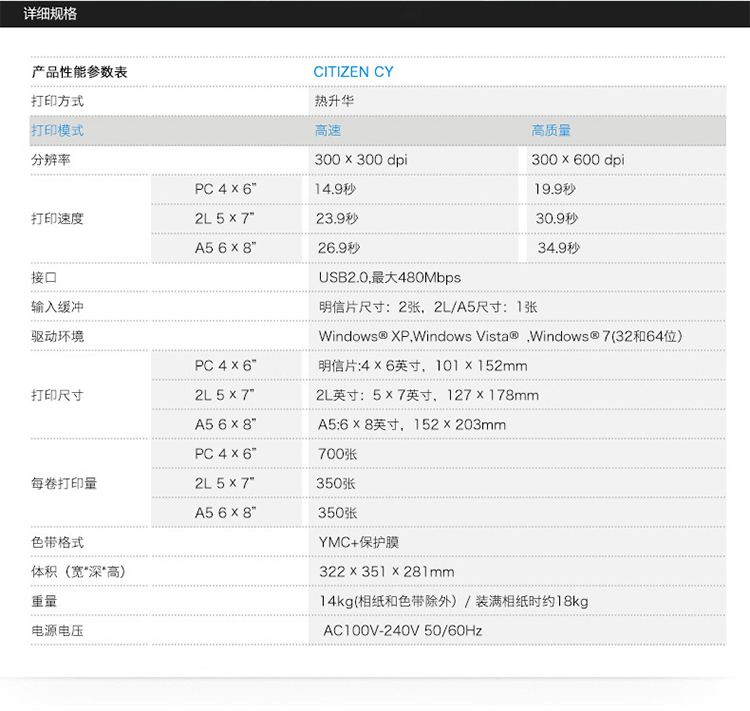Select the 300 x 600 dpi value
The image size is (750, 711).
coord(578,160)
